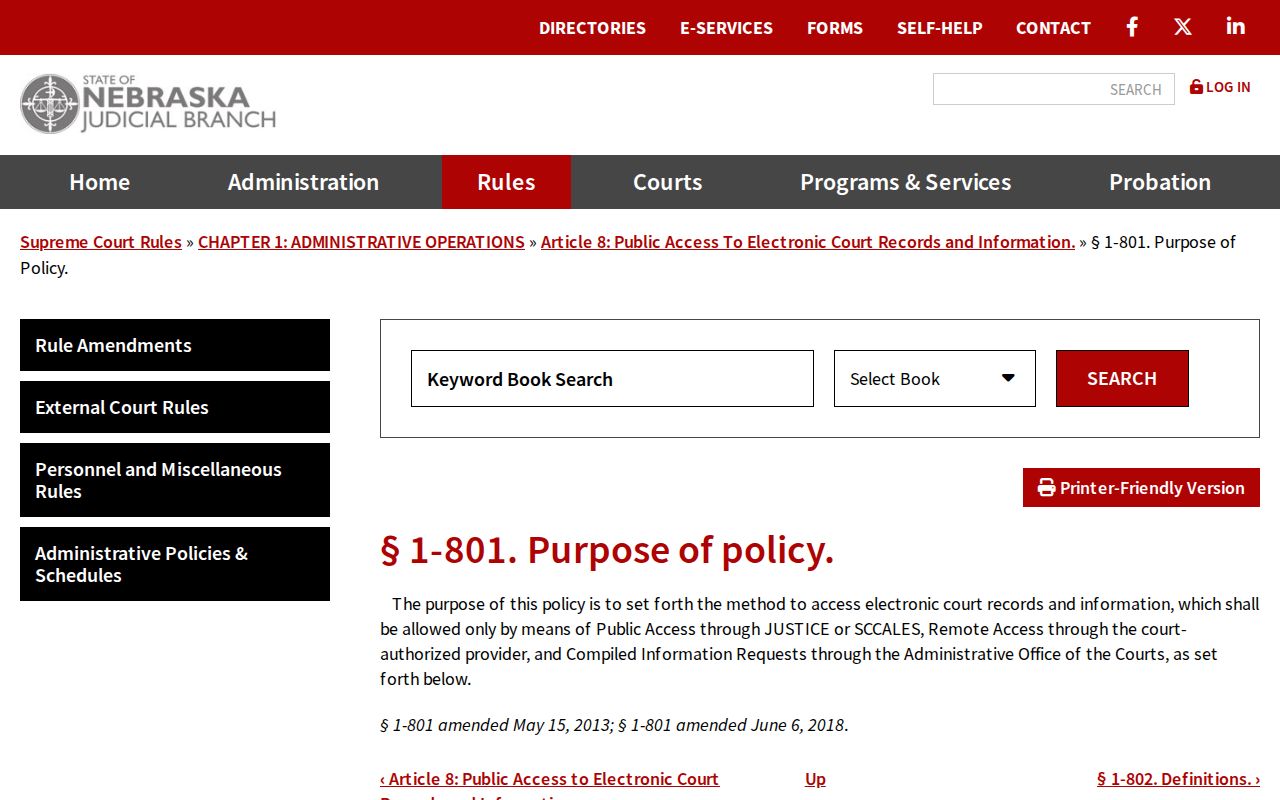Open the Probation tab
Viewport: 1280px width, 800px height.
(x=1160, y=182)
